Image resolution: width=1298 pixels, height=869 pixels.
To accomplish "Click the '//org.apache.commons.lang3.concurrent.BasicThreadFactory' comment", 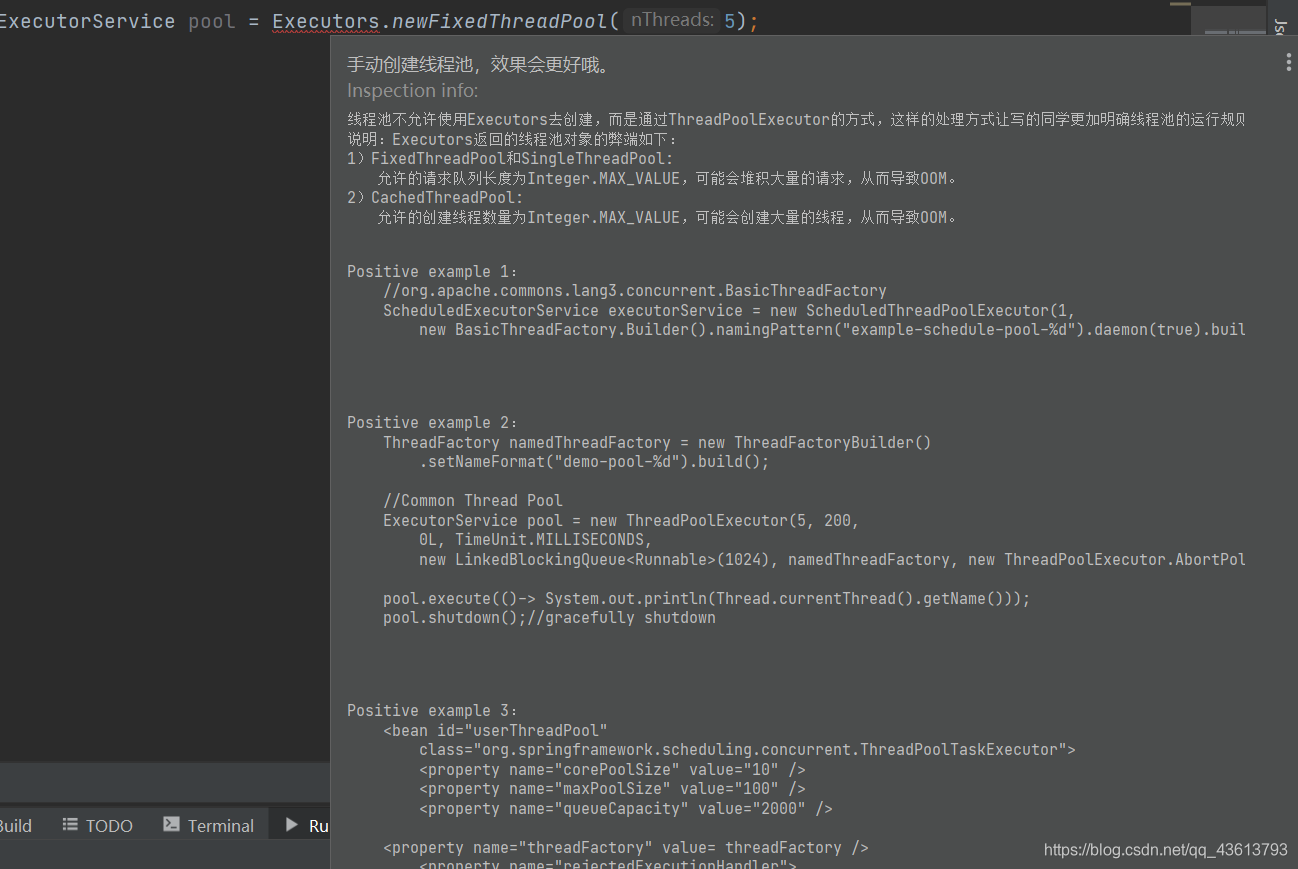I will [635, 291].
